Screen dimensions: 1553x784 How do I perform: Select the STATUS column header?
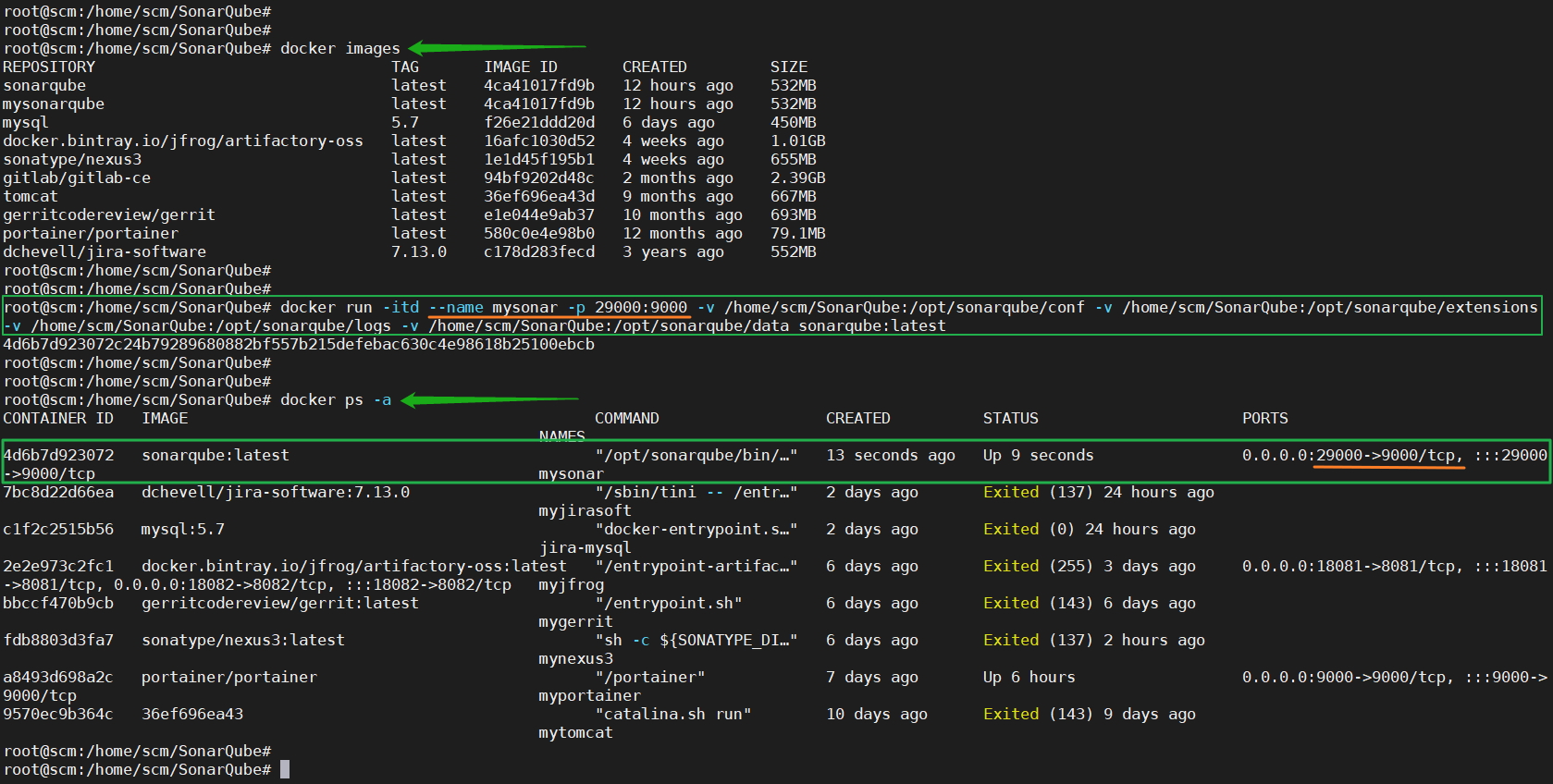(x=1011, y=418)
